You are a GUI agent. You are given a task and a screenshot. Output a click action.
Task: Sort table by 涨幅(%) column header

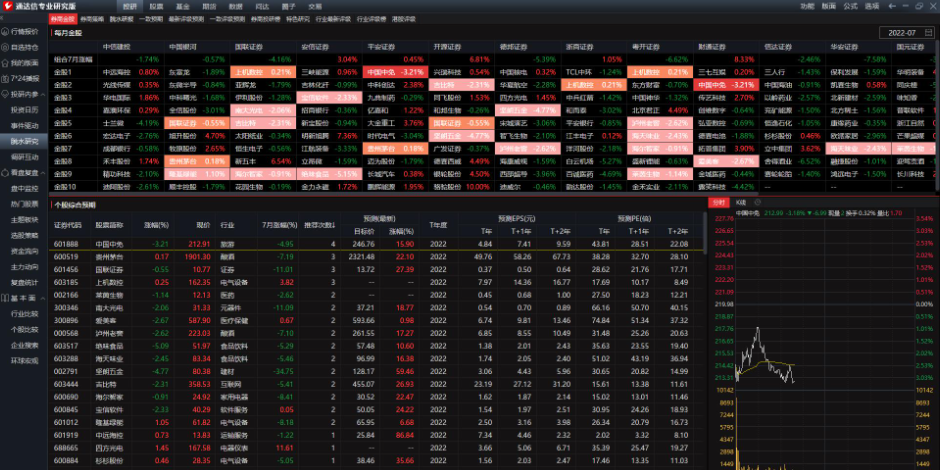pyautogui.click(x=156, y=226)
